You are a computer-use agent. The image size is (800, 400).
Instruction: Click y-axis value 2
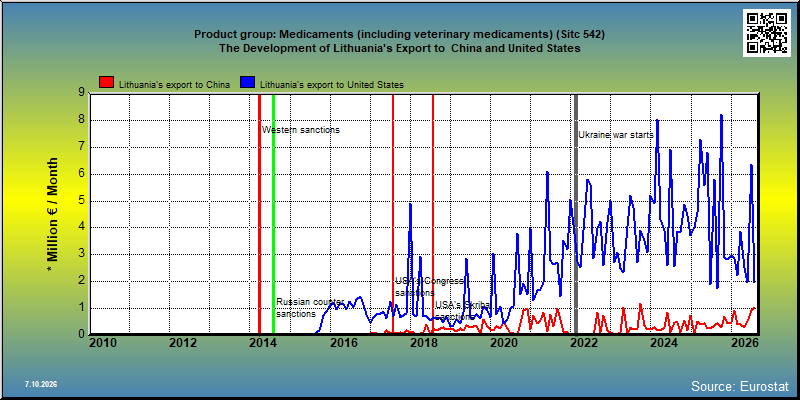tap(81, 281)
